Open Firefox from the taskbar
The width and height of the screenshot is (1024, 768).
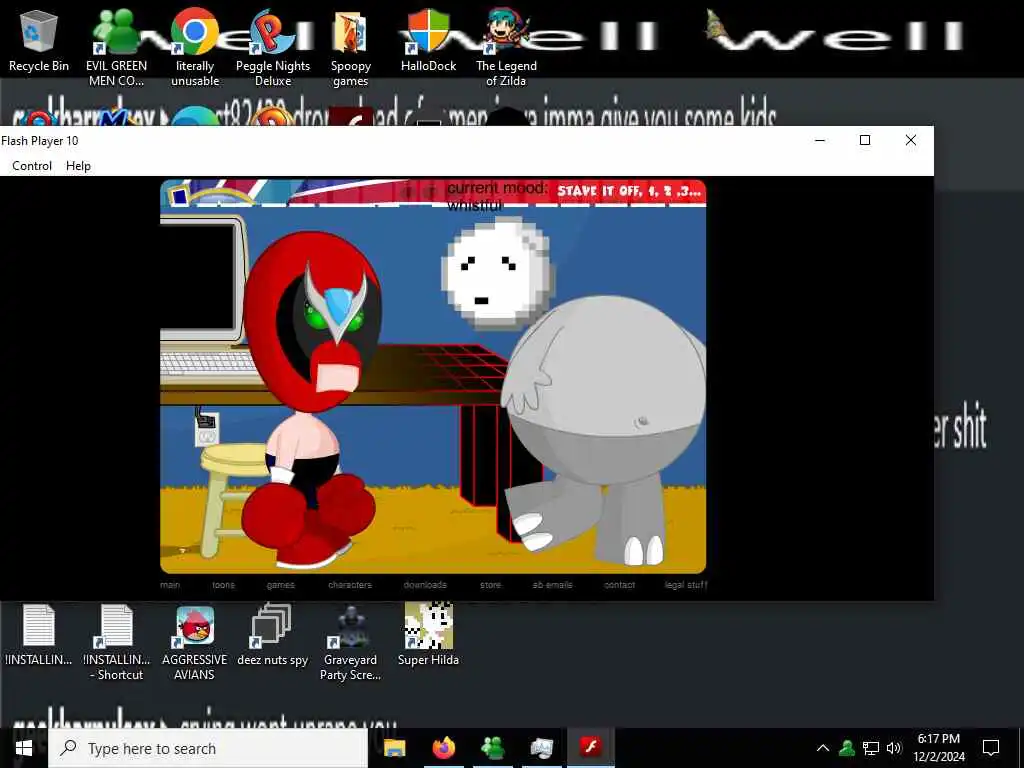[444, 748]
